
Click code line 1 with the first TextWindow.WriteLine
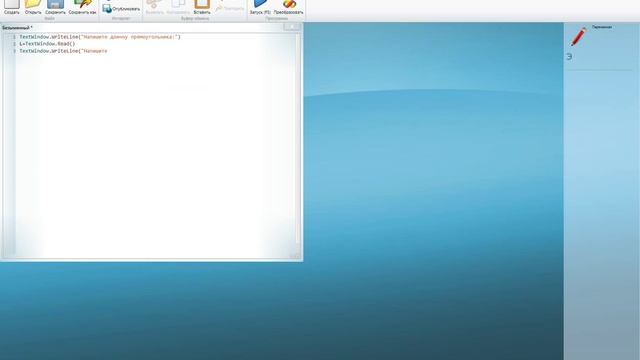click(100, 37)
